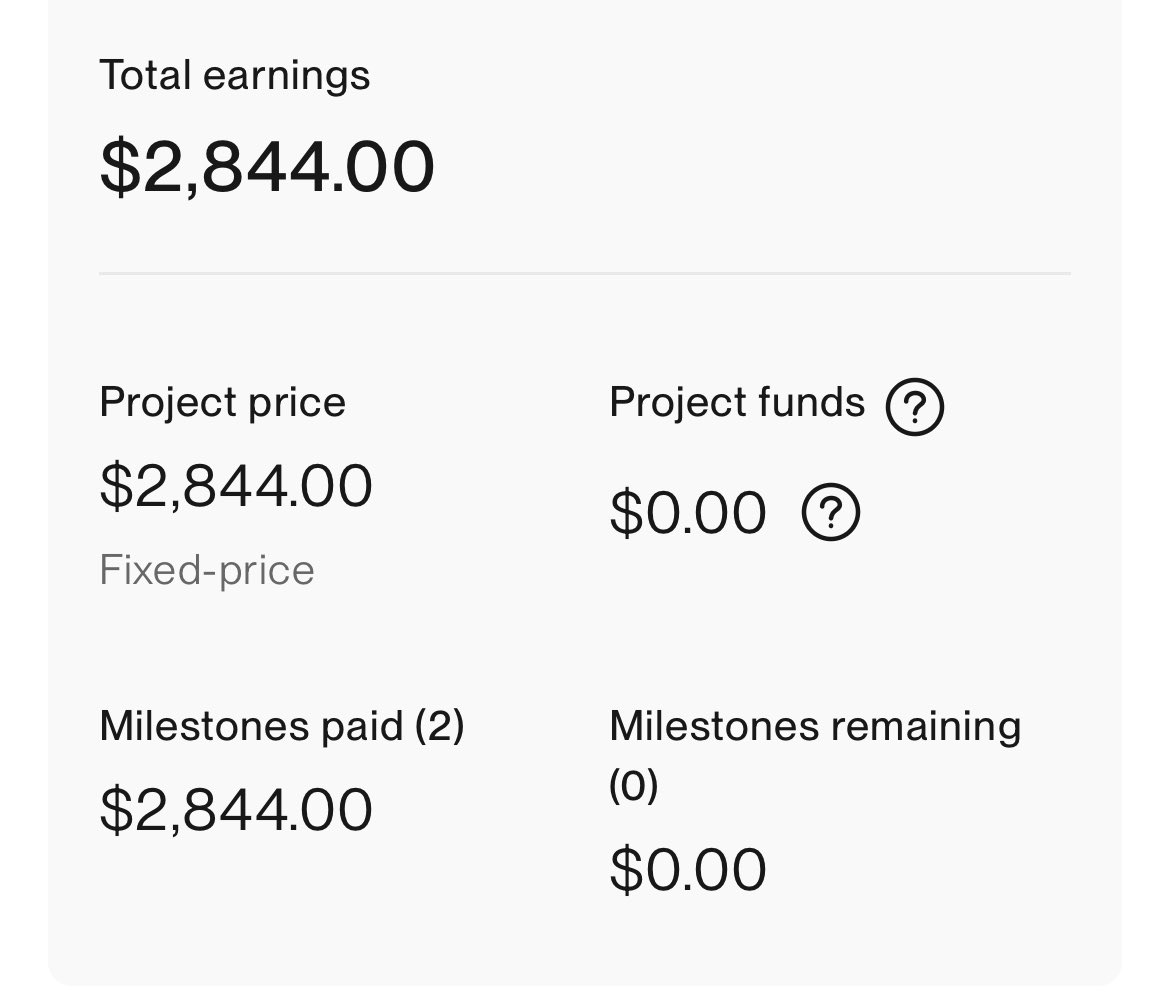Click the Project funds label text
This screenshot has width=1169, height=994.
736,403
